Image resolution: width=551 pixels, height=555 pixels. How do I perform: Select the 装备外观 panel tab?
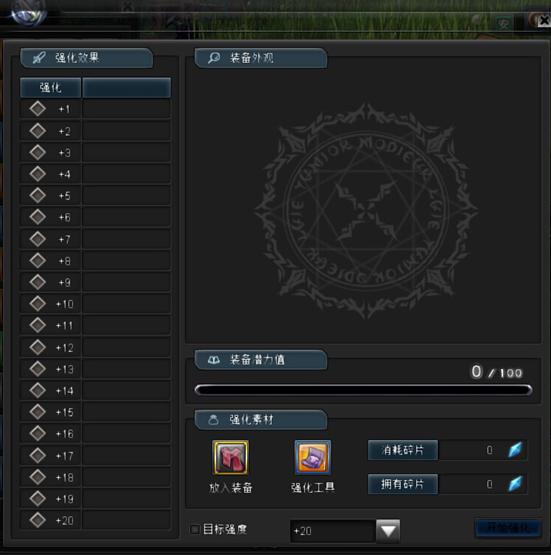(x=261, y=58)
